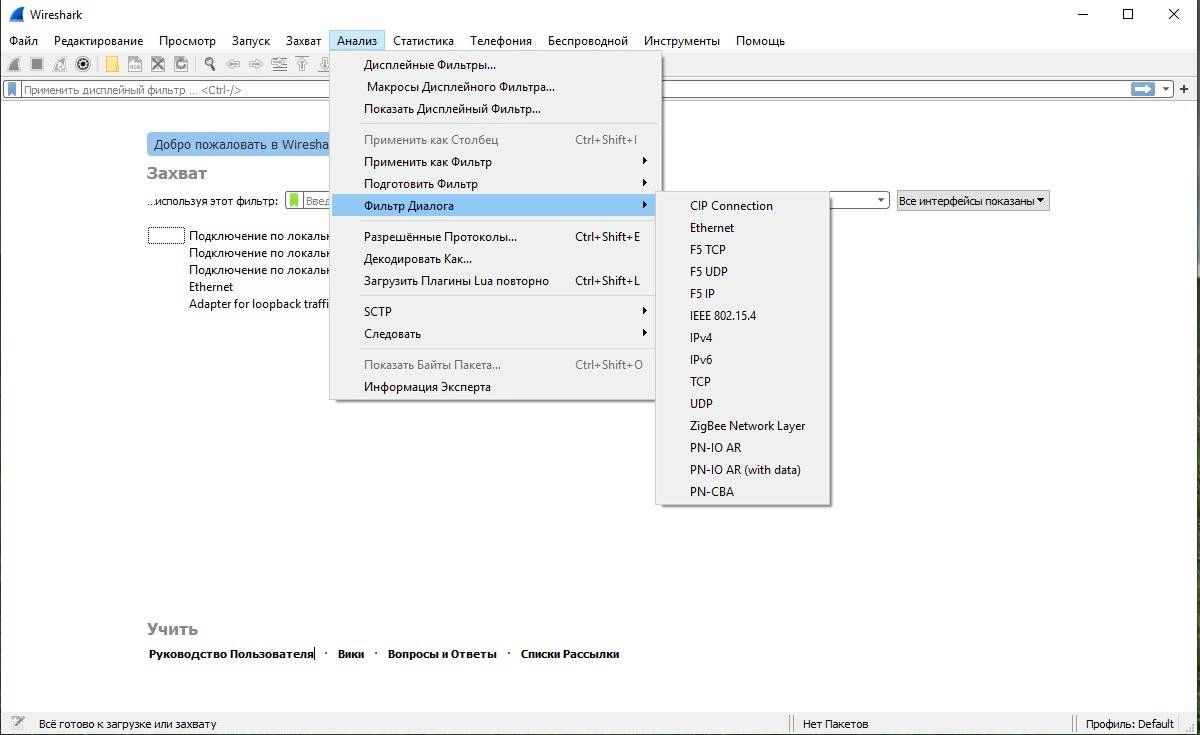
Task: Select 'F5 UDP' conversation filter
Action: [742, 271]
